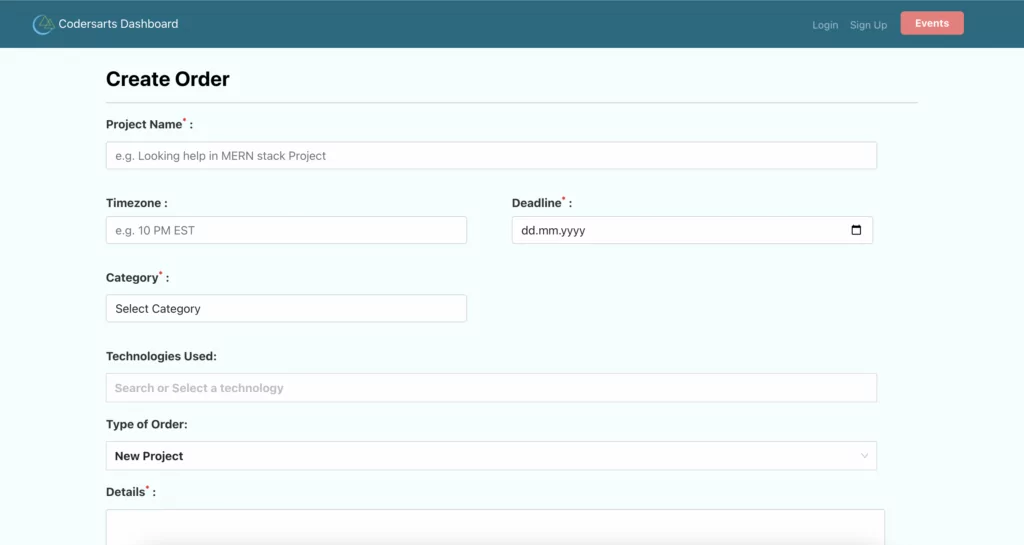Click the Technologies Used label
This screenshot has height=545, width=1024.
click(x=161, y=356)
